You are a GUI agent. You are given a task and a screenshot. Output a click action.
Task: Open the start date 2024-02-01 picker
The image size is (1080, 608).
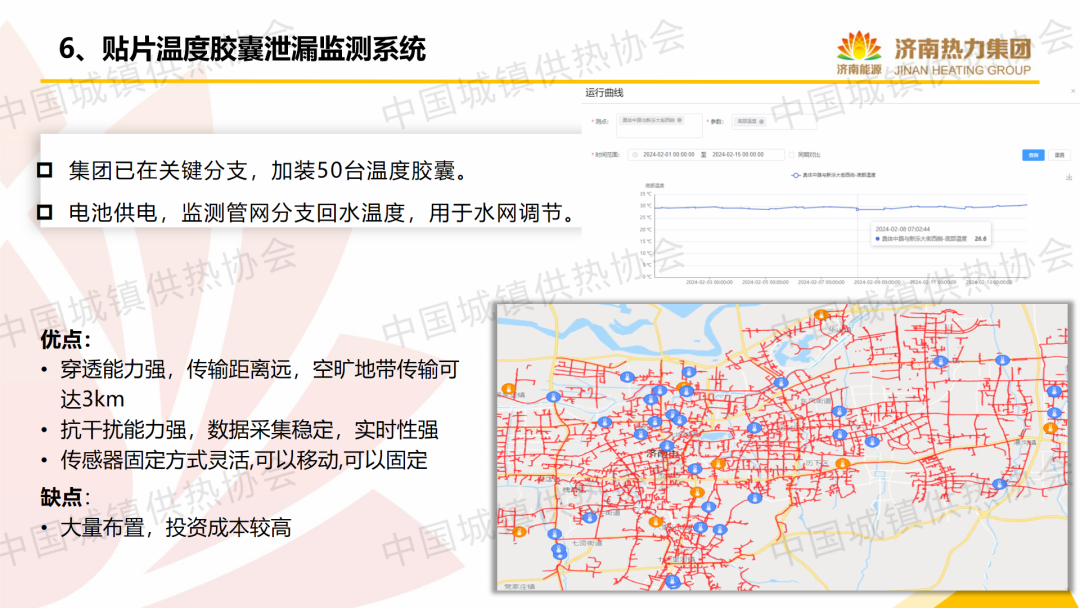click(668, 155)
